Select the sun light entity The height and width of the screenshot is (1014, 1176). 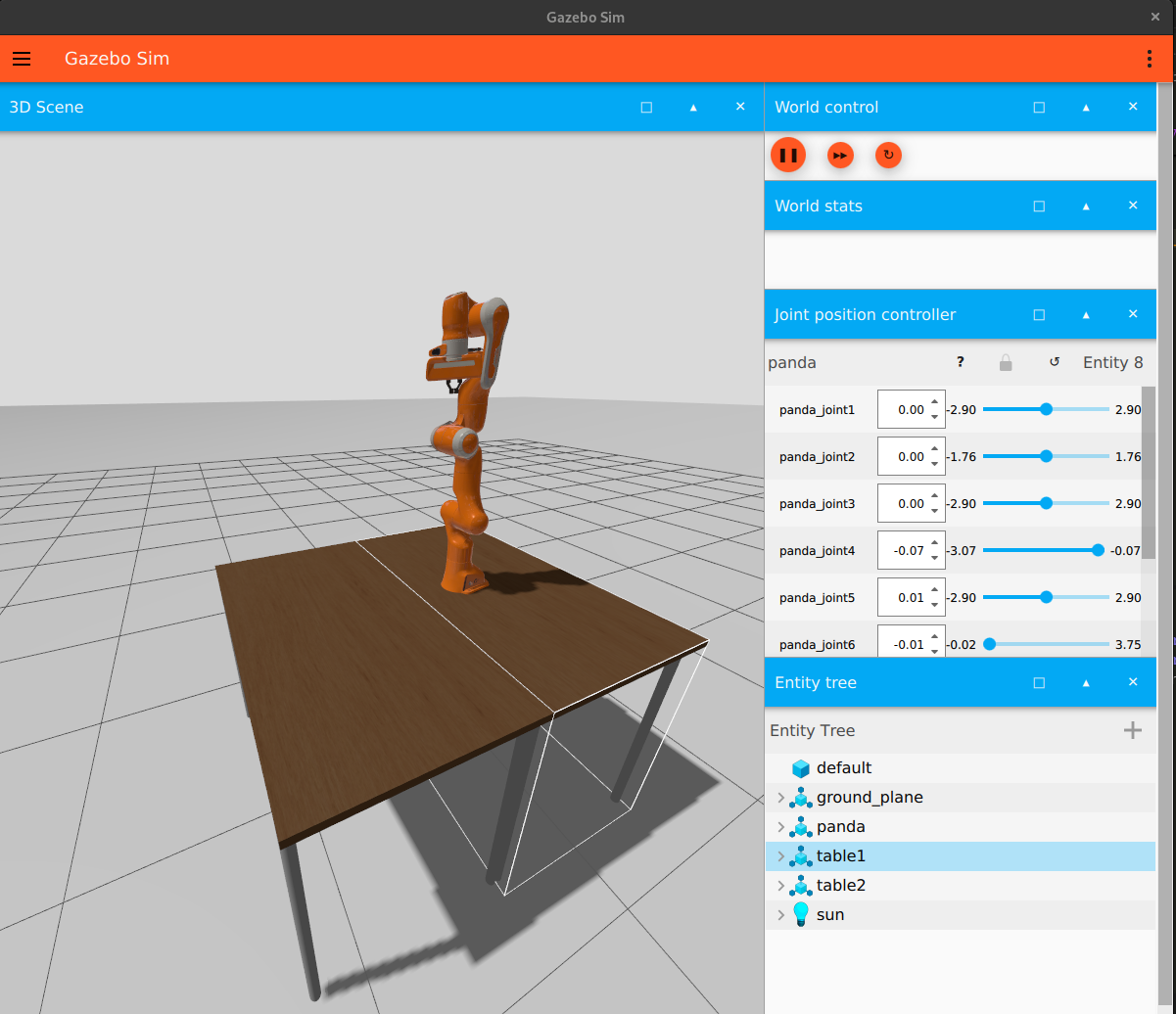click(x=961, y=915)
